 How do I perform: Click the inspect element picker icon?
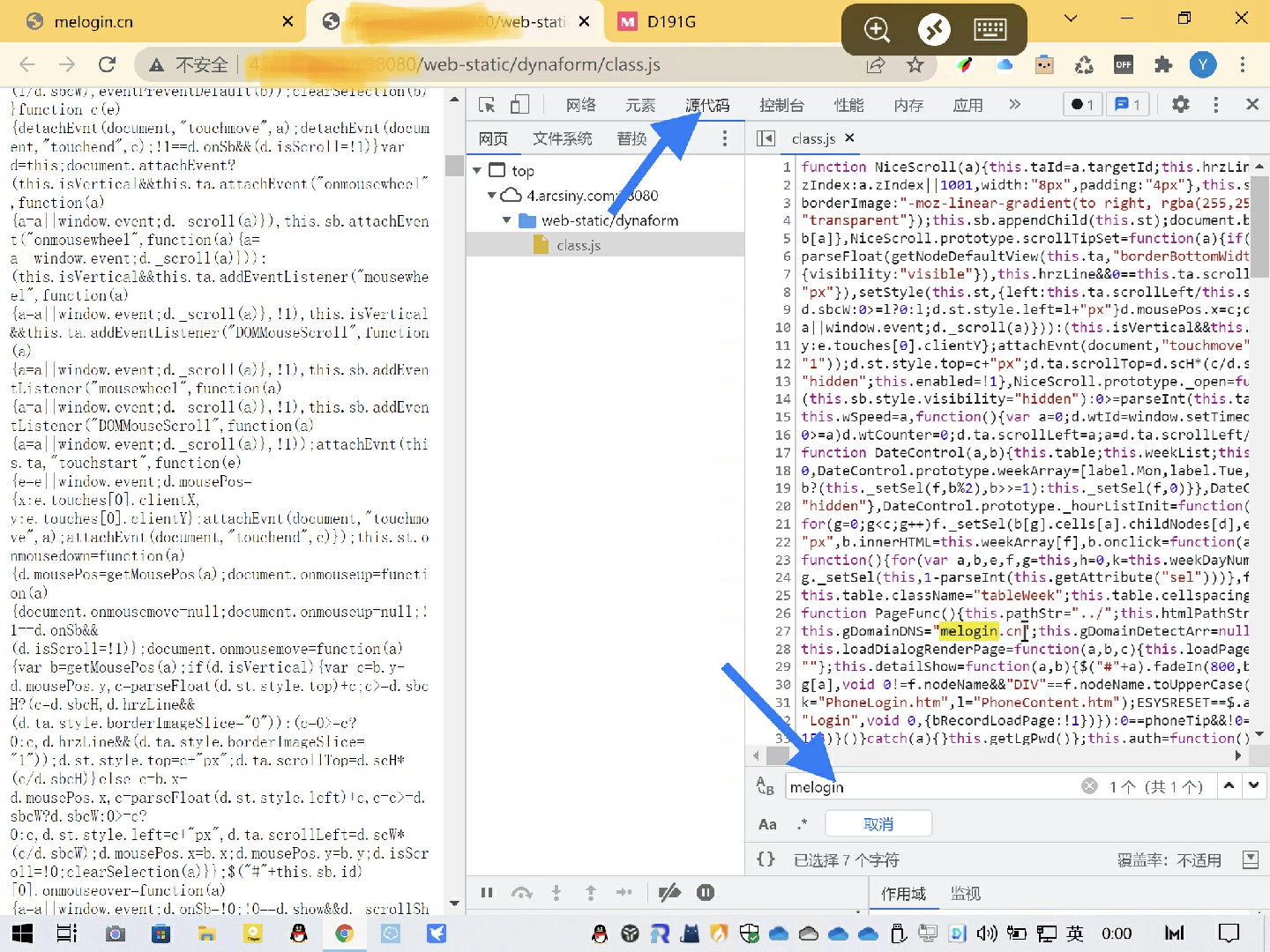click(x=487, y=105)
